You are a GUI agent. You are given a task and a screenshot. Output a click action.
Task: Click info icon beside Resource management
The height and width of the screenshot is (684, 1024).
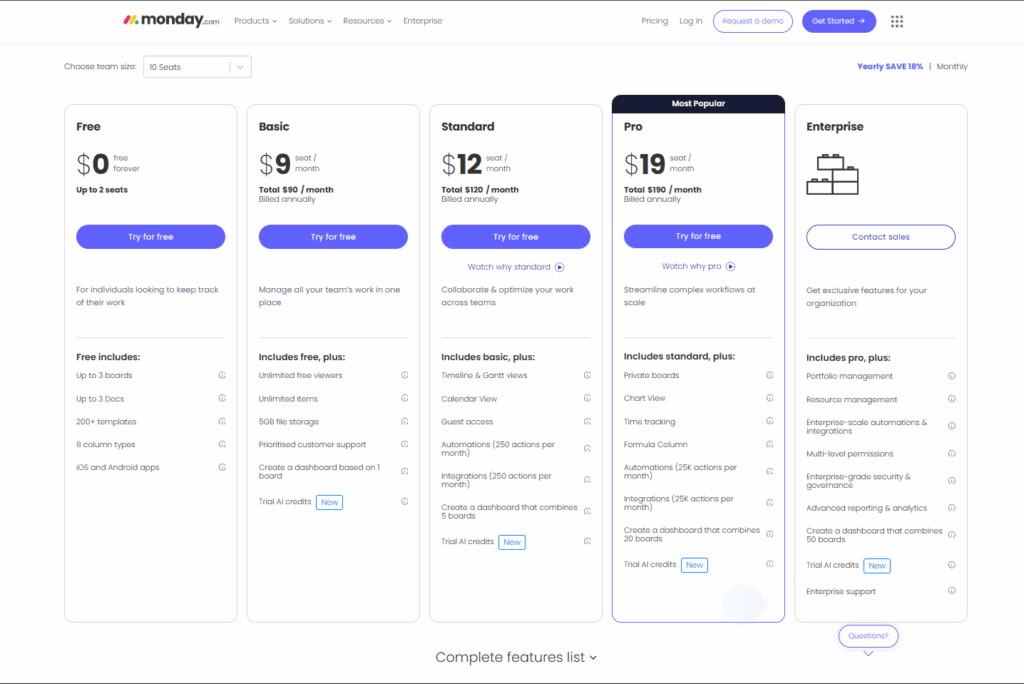[x=952, y=399]
